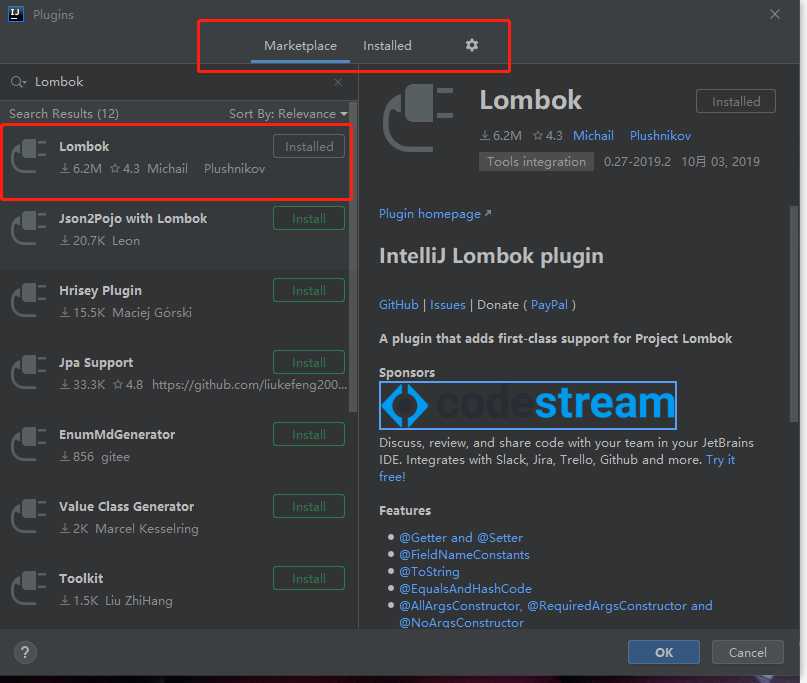This screenshot has height=683, width=807.
Task: Open the PayPal donate link
Action: pyautogui.click(x=549, y=305)
